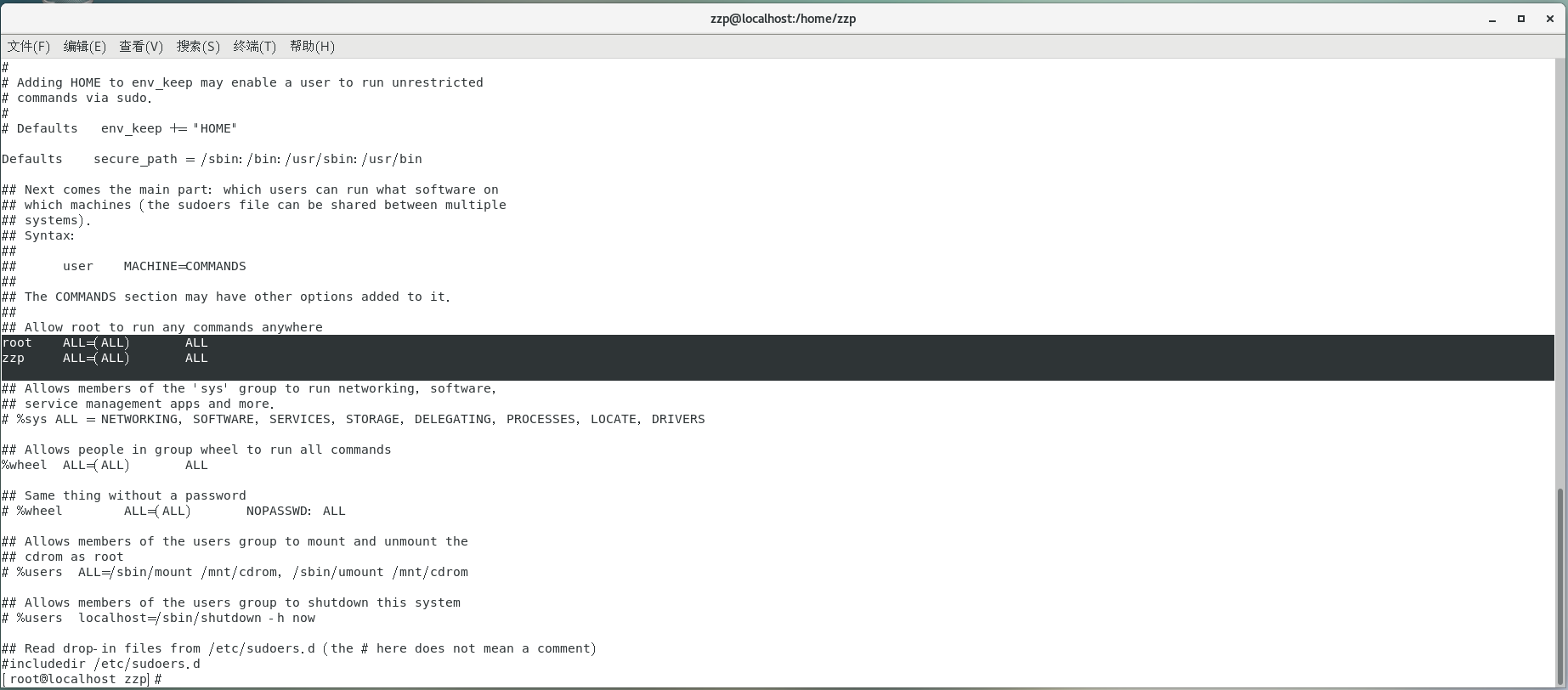Click the highlighted 'root ALL=(ALL) ALL' line

point(105,342)
